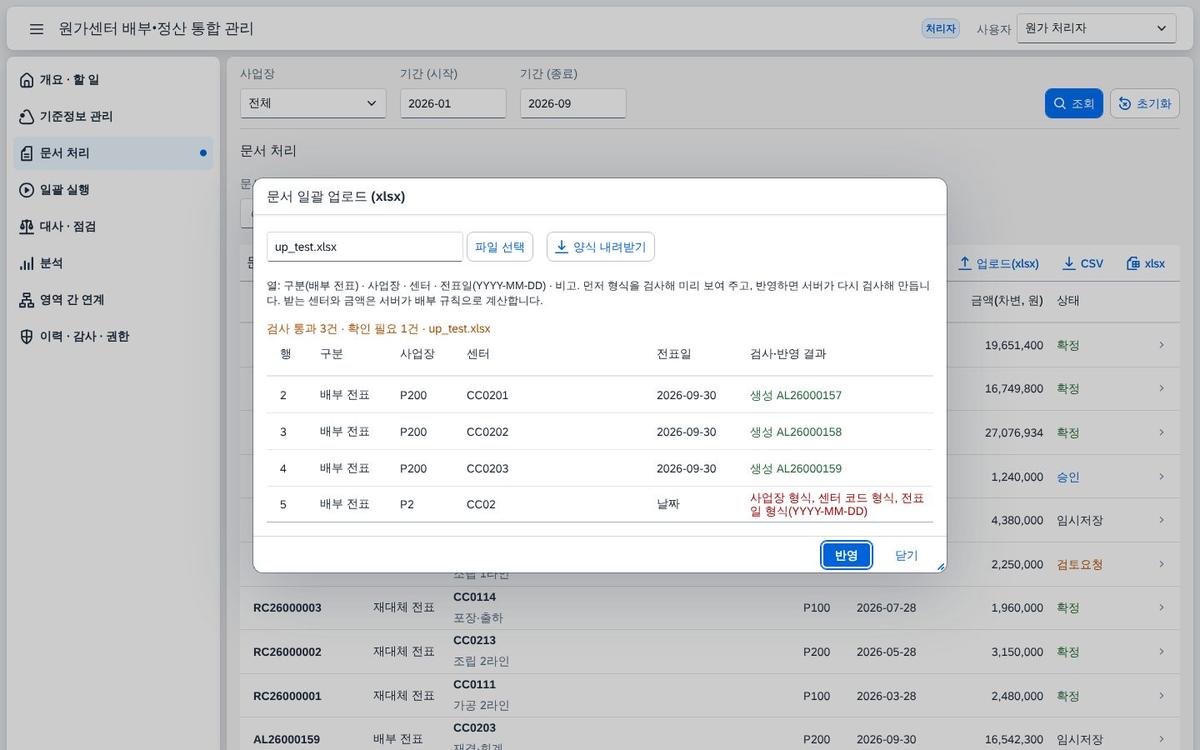Click result text 생성 AL26000158
Viewport: 1200px width, 750px height.
tap(796, 432)
